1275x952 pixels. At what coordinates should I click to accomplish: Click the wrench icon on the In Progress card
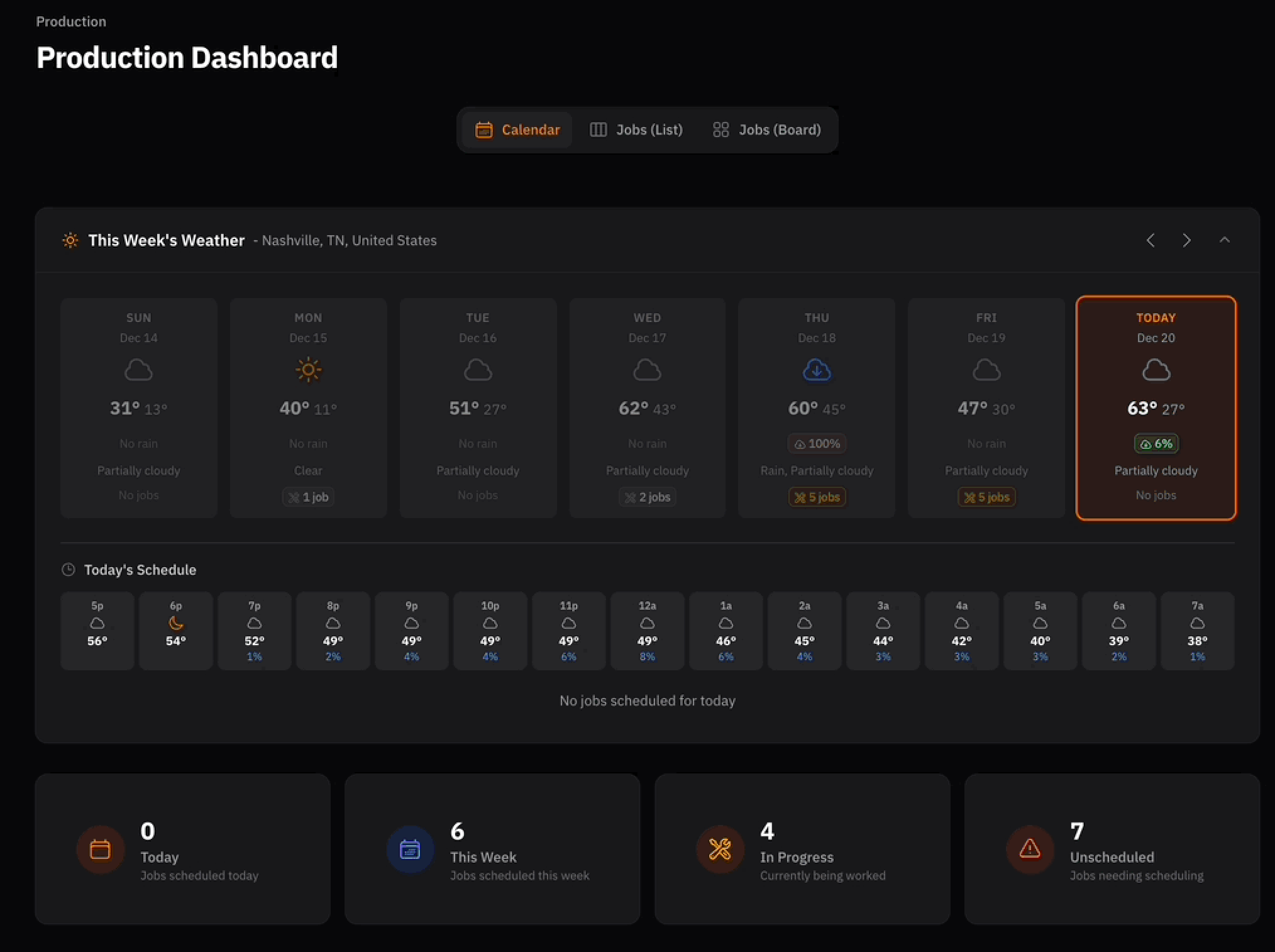pyautogui.click(x=719, y=850)
